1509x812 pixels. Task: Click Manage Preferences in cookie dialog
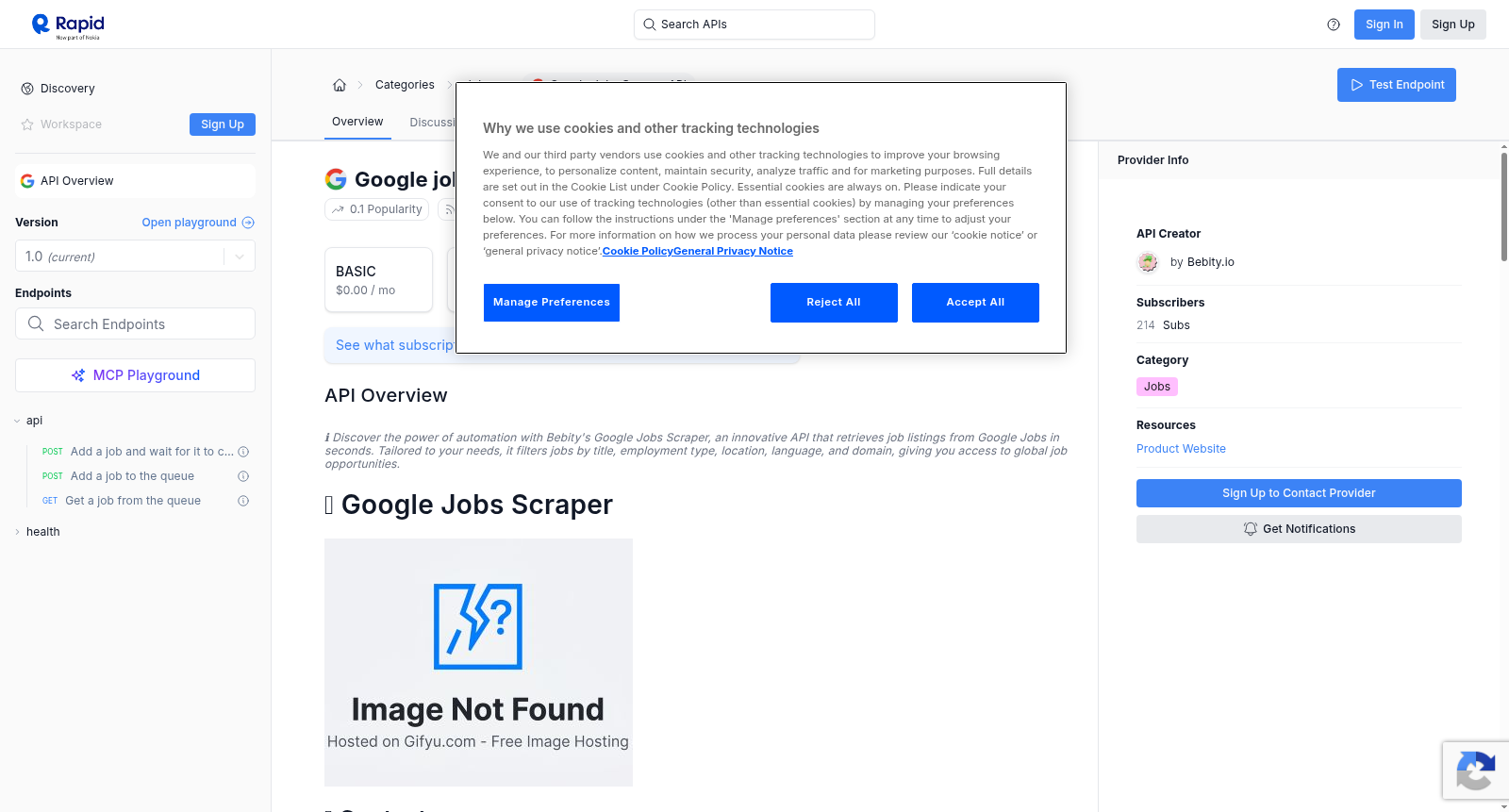pyautogui.click(x=552, y=303)
